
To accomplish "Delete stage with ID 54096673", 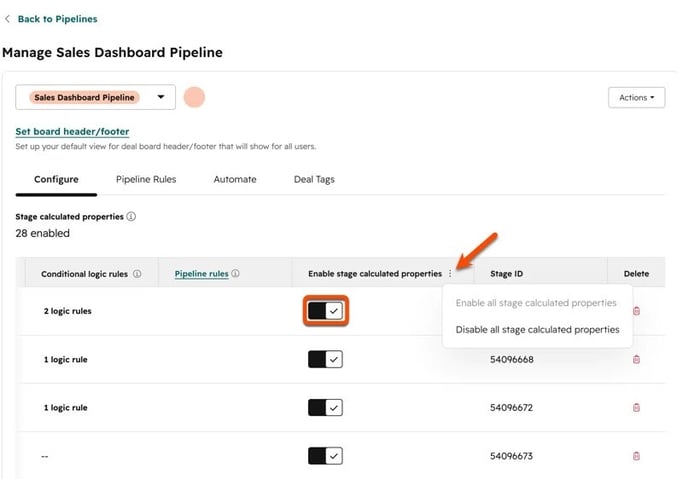I will click(x=636, y=456).
